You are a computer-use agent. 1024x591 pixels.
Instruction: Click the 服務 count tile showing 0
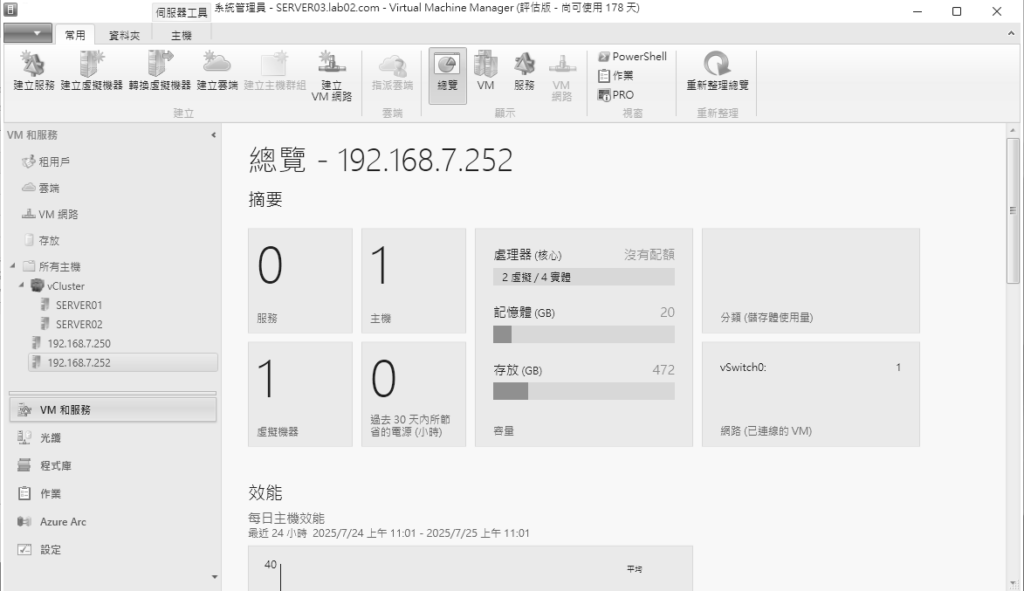point(300,281)
